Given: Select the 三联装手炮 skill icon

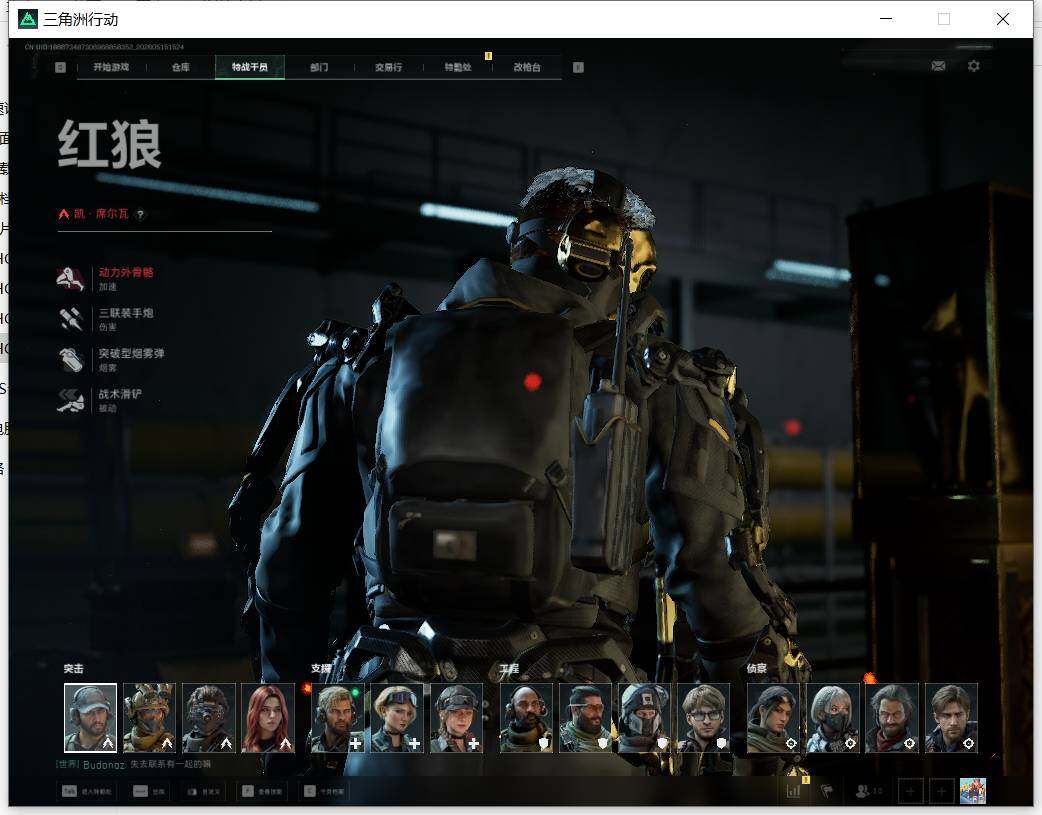Looking at the screenshot, I should tap(70, 319).
